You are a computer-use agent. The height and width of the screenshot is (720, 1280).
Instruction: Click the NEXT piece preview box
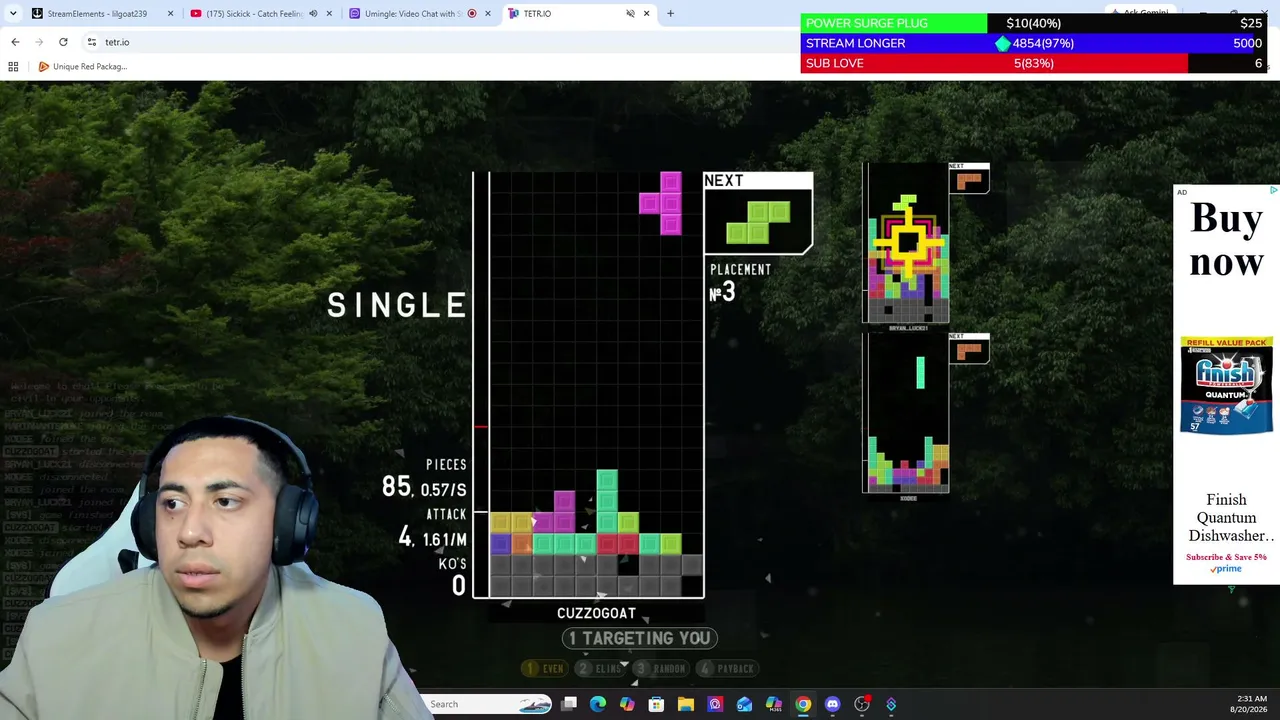tap(758, 213)
